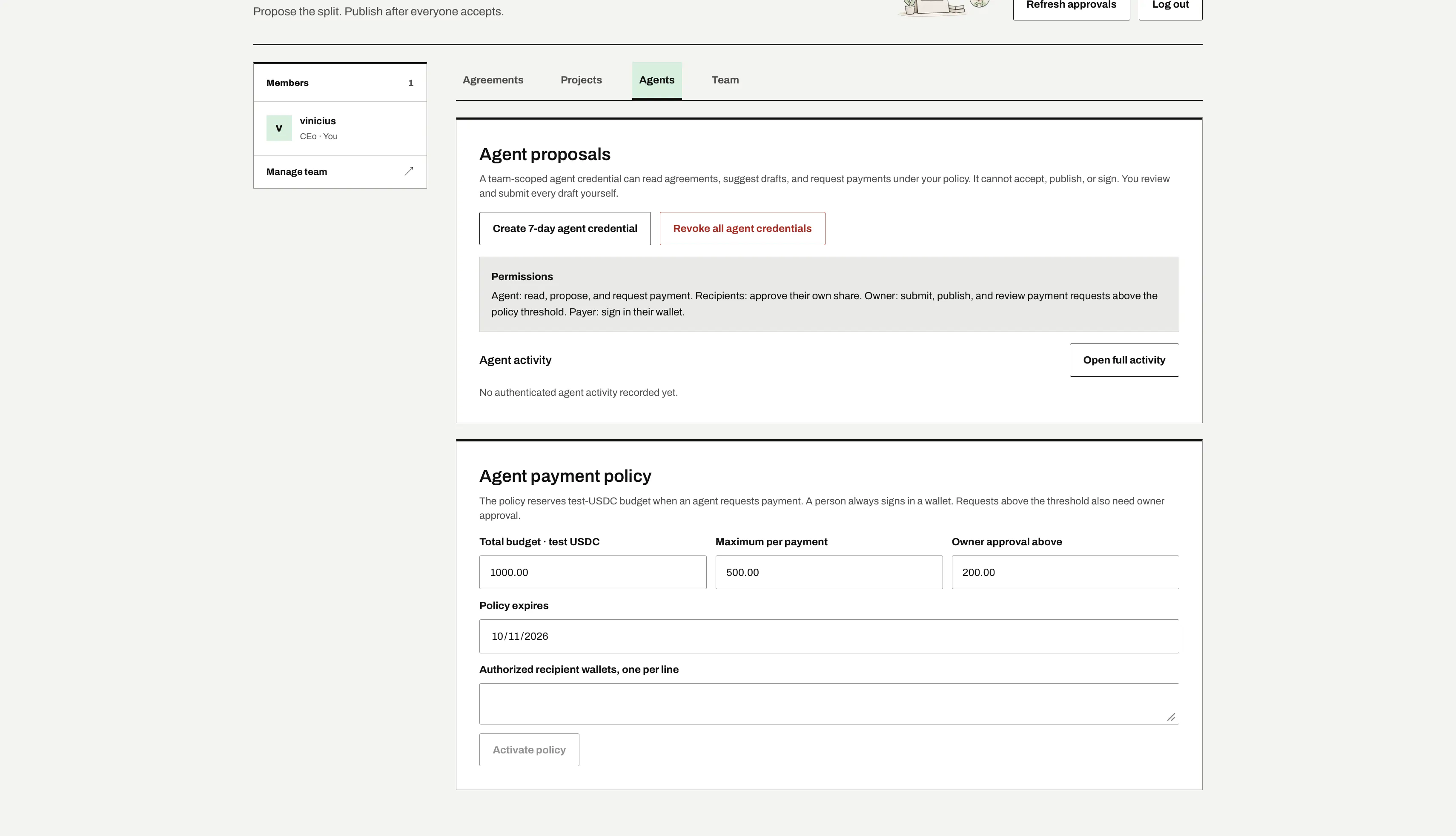Image resolution: width=1456 pixels, height=836 pixels.
Task: Open the Projects tab
Action: pyautogui.click(x=581, y=80)
